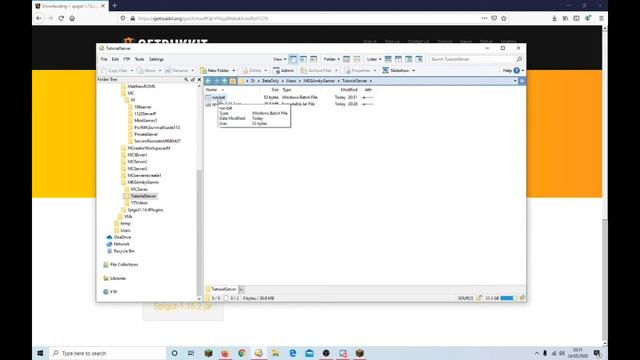Click the Folder Tree pin icon
Image resolution: width=640 pixels, height=360 pixels.
(193, 80)
